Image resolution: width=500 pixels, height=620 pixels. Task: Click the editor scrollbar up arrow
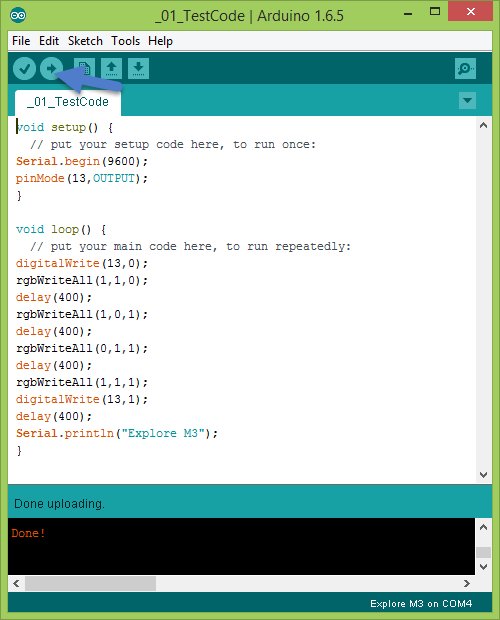[x=483, y=126]
